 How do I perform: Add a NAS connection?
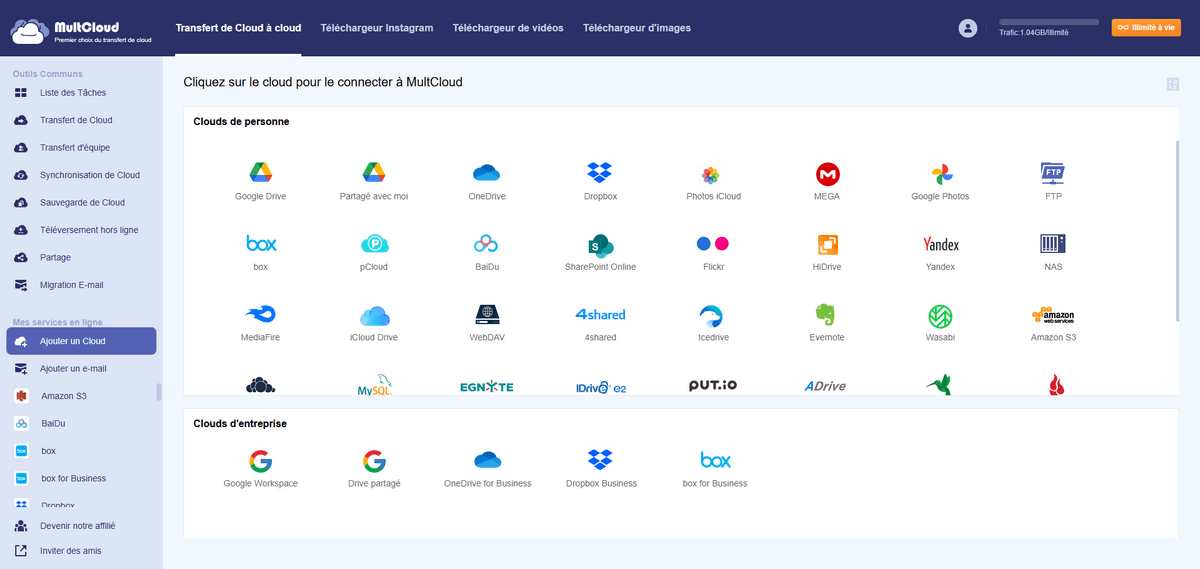click(1053, 244)
